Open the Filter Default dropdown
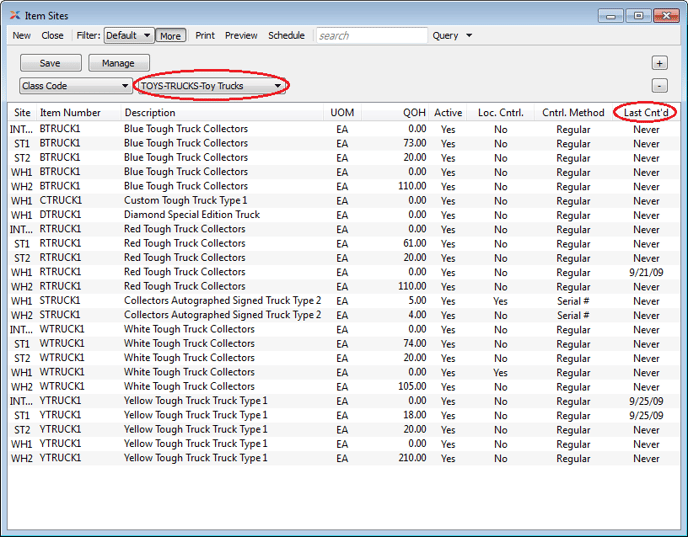The width and height of the screenshot is (688, 537). (x=128, y=36)
